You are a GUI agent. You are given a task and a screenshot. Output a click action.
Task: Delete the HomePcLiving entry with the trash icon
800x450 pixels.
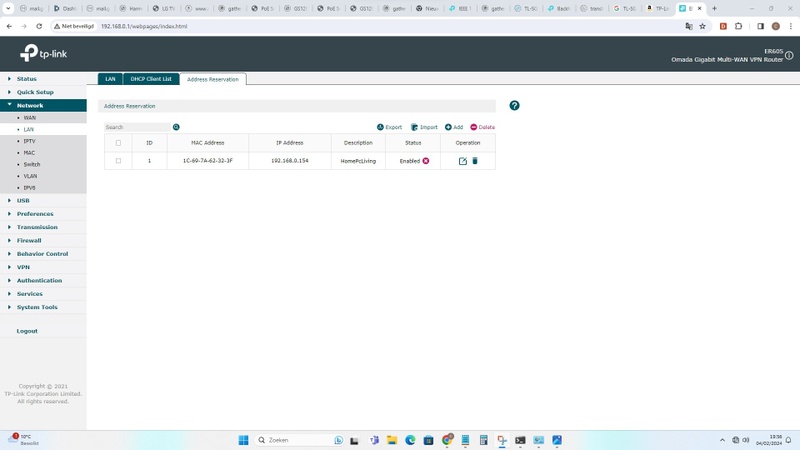[x=475, y=161]
